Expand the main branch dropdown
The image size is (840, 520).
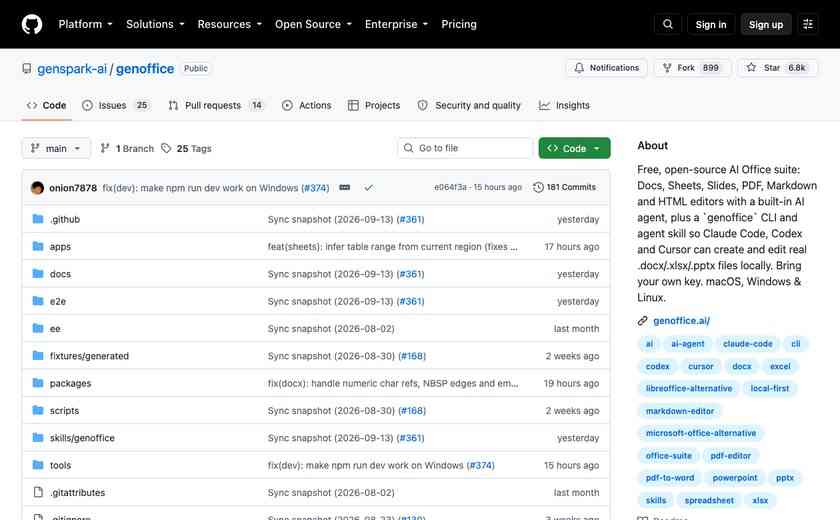tap(56, 148)
